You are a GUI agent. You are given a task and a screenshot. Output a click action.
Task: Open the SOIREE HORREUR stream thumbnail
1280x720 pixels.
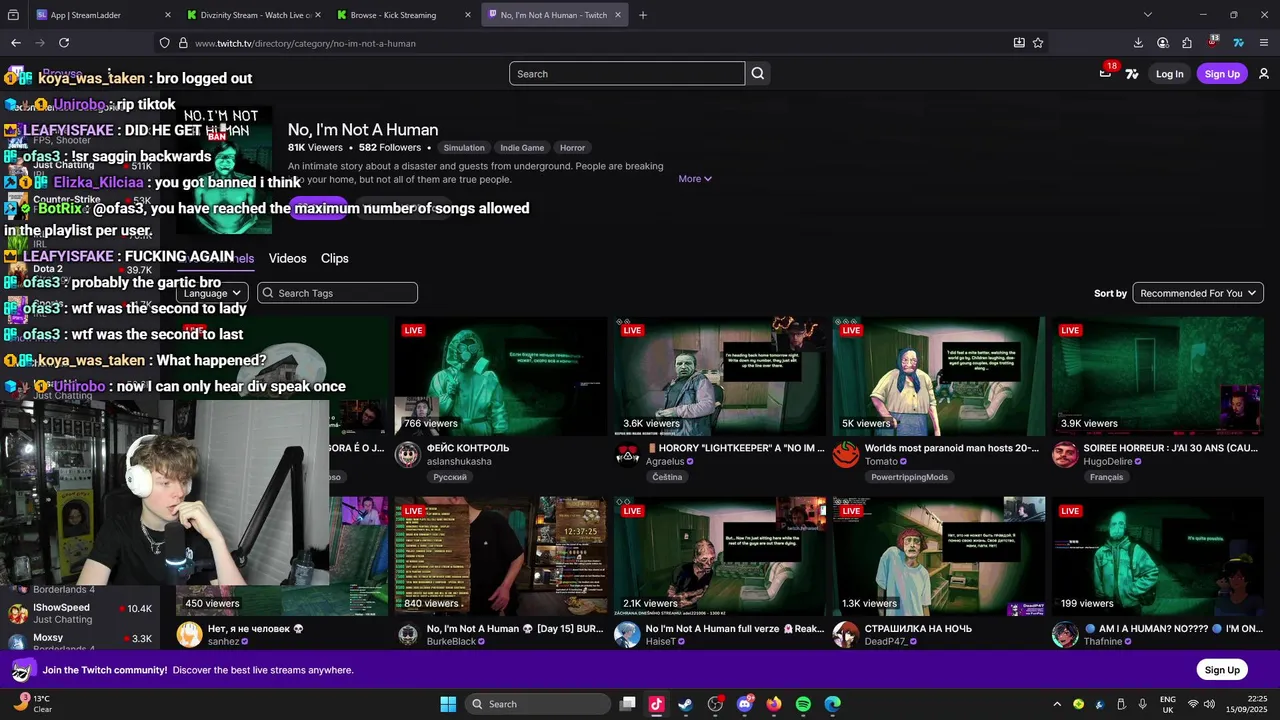click(1158, 376)
